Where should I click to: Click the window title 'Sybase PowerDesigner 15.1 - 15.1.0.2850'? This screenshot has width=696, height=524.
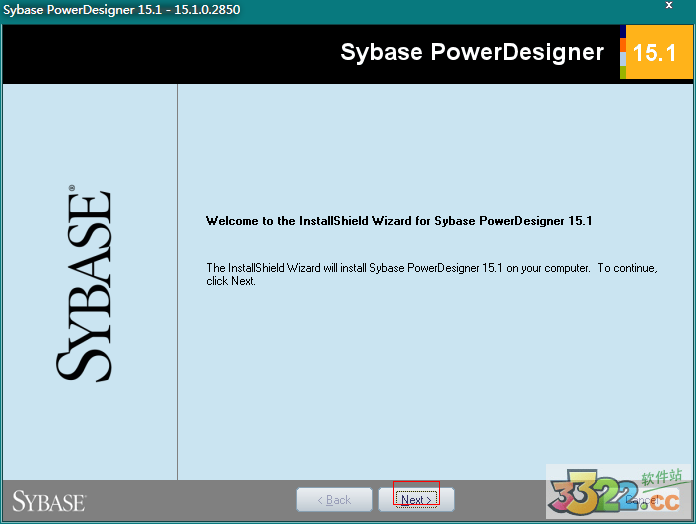coord(122,9)
